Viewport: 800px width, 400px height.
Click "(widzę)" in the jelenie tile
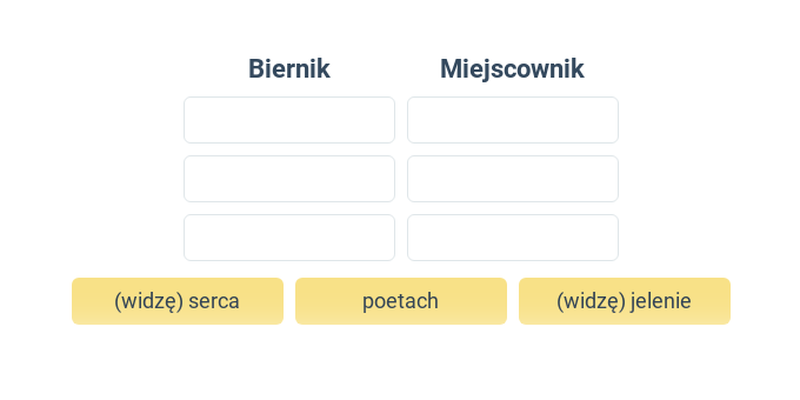point(591,302)
